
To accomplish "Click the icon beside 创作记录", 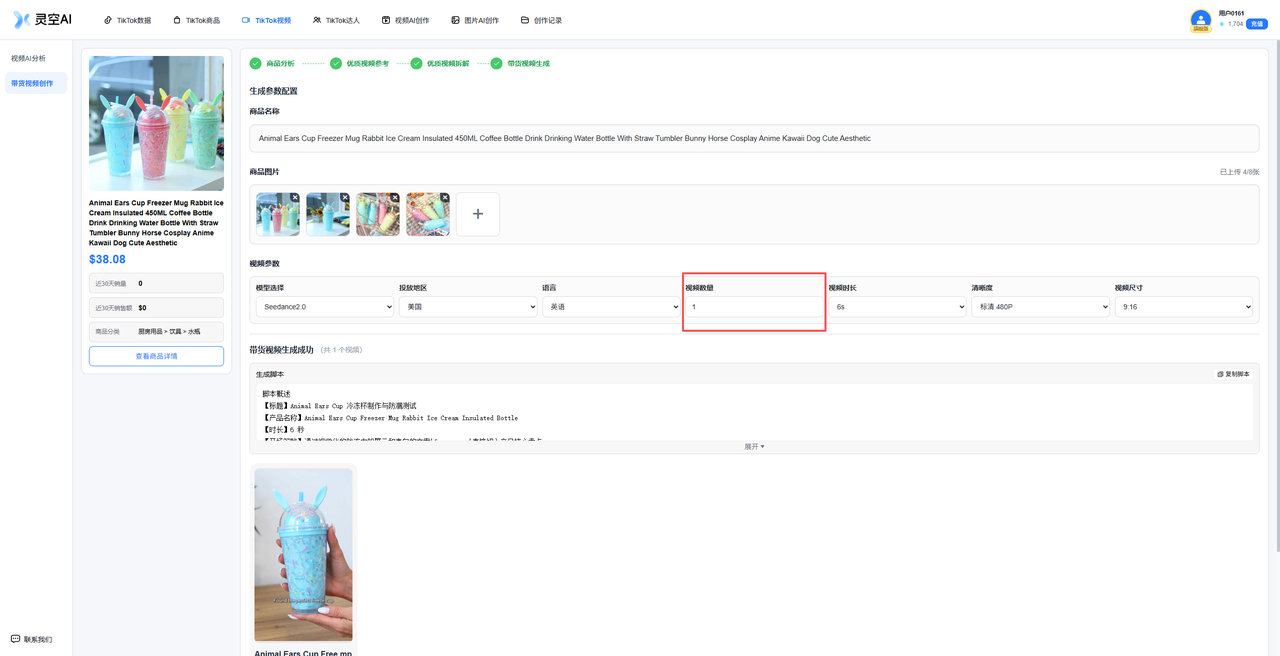I will [x=525, y=20].
